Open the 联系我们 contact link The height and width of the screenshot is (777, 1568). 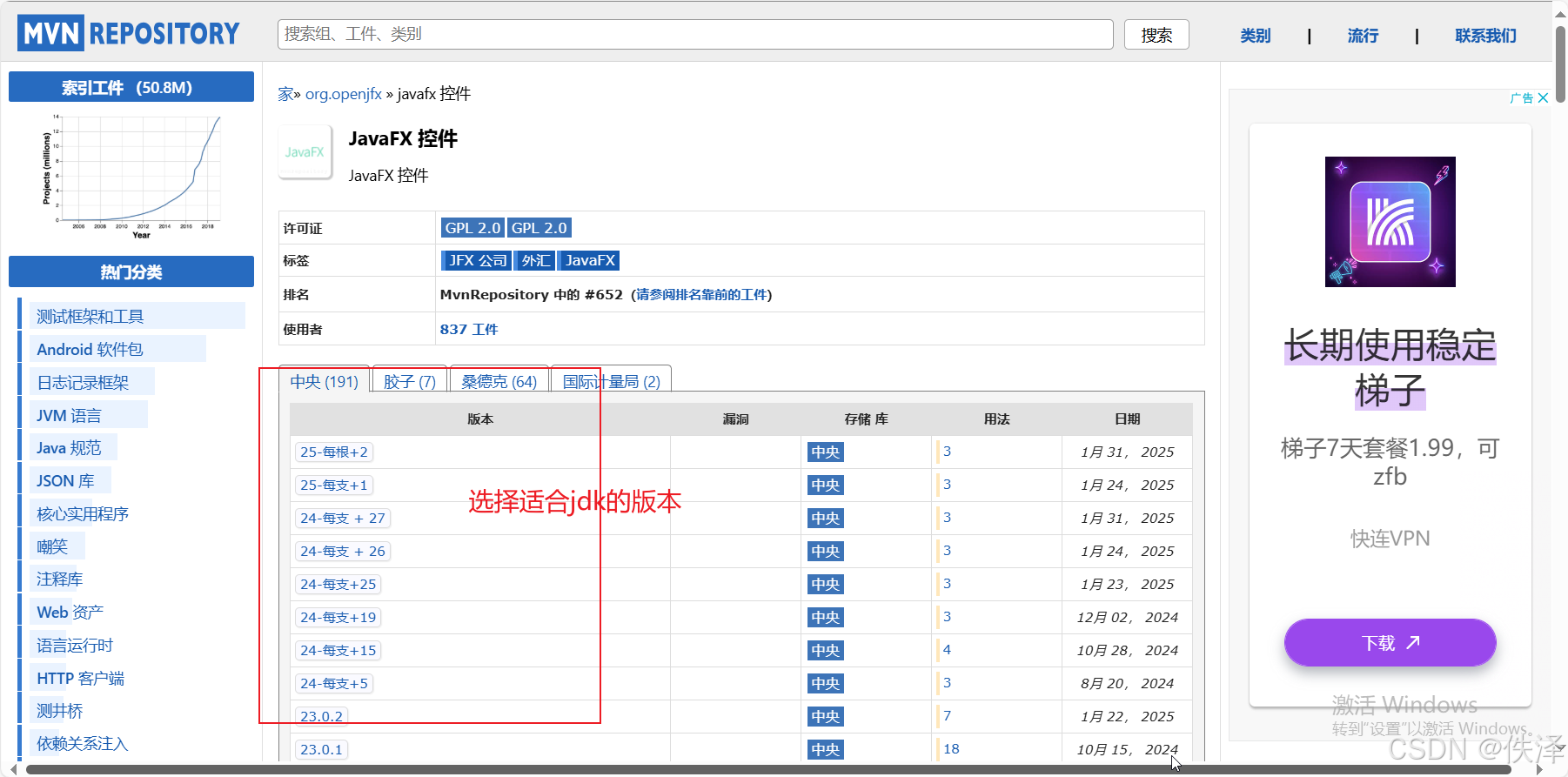point(1485,36)
